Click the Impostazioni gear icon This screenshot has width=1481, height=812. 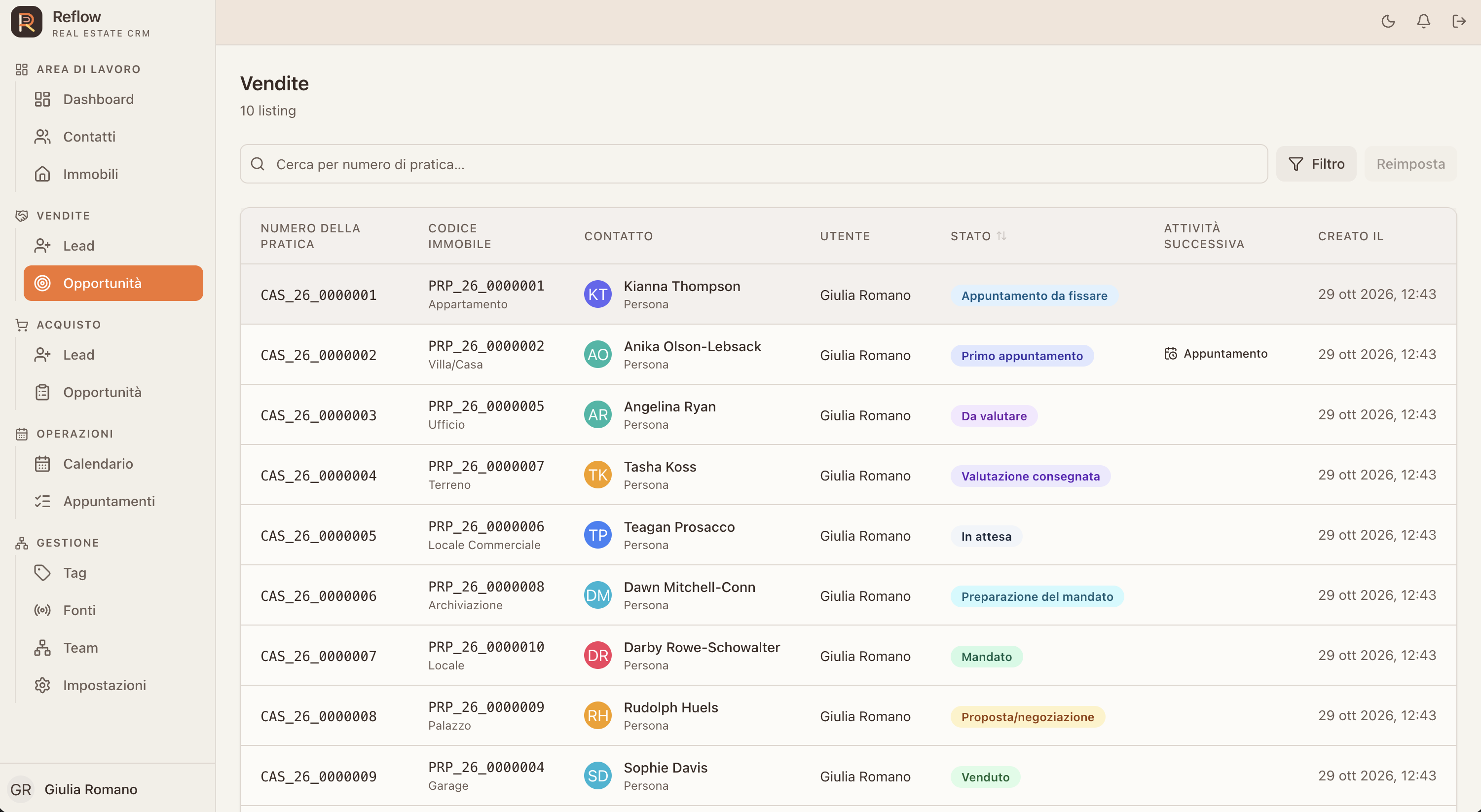(42, 685)
